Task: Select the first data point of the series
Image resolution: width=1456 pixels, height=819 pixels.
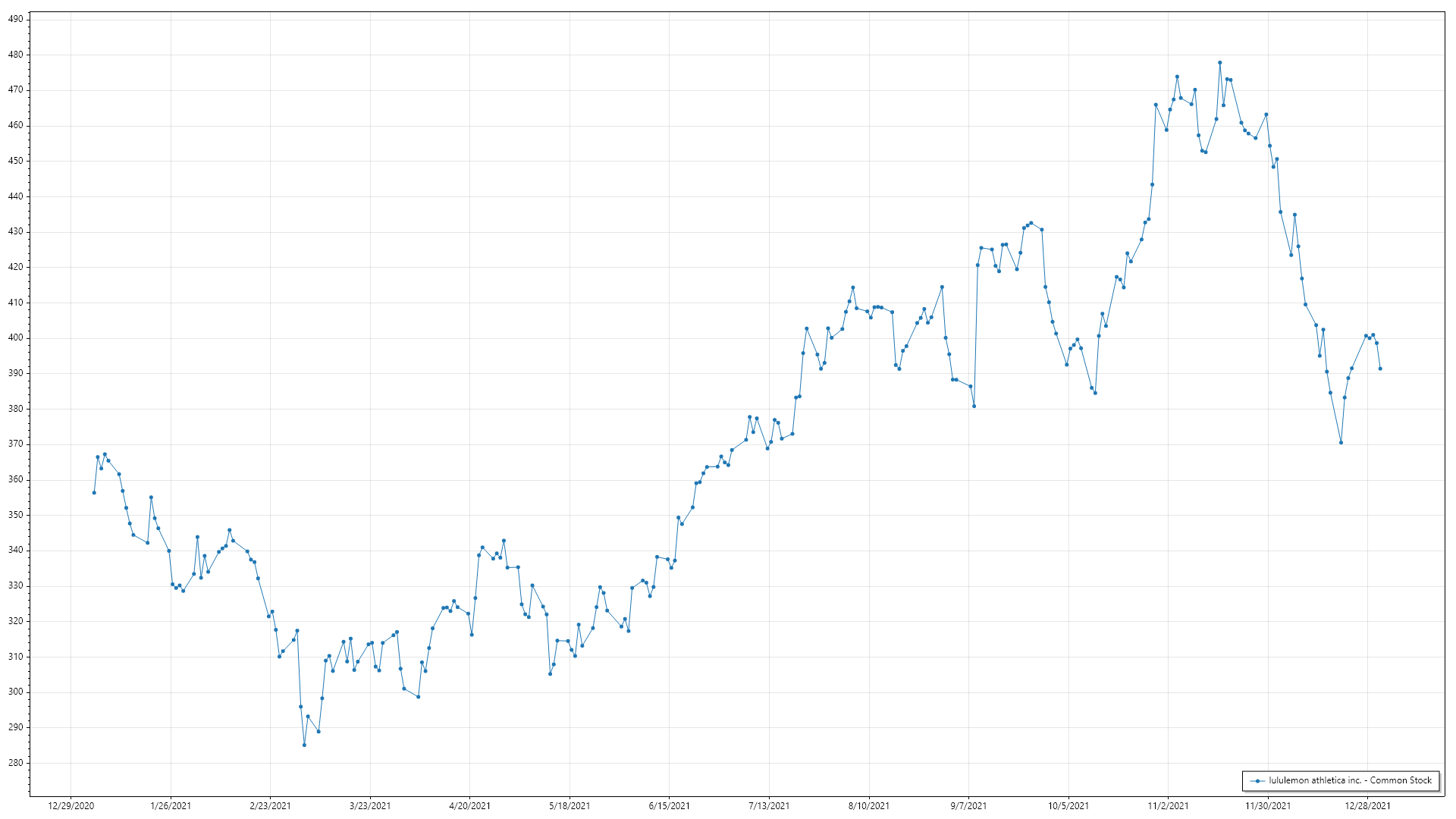Action: pos(94,493)
